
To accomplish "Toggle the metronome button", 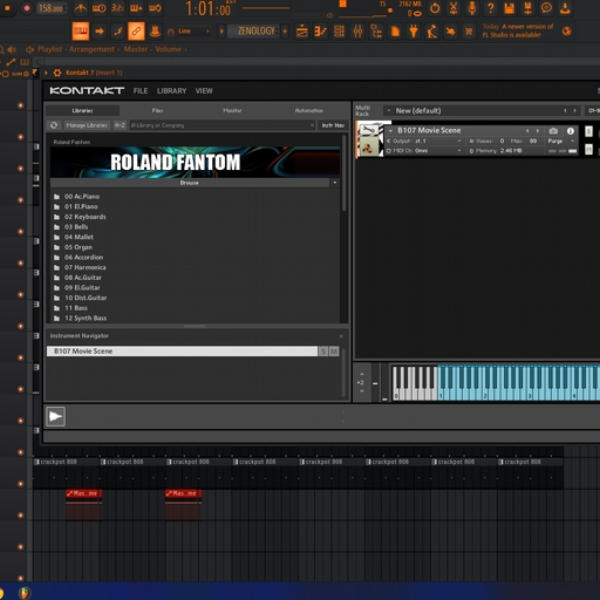I will click(80, 8).
